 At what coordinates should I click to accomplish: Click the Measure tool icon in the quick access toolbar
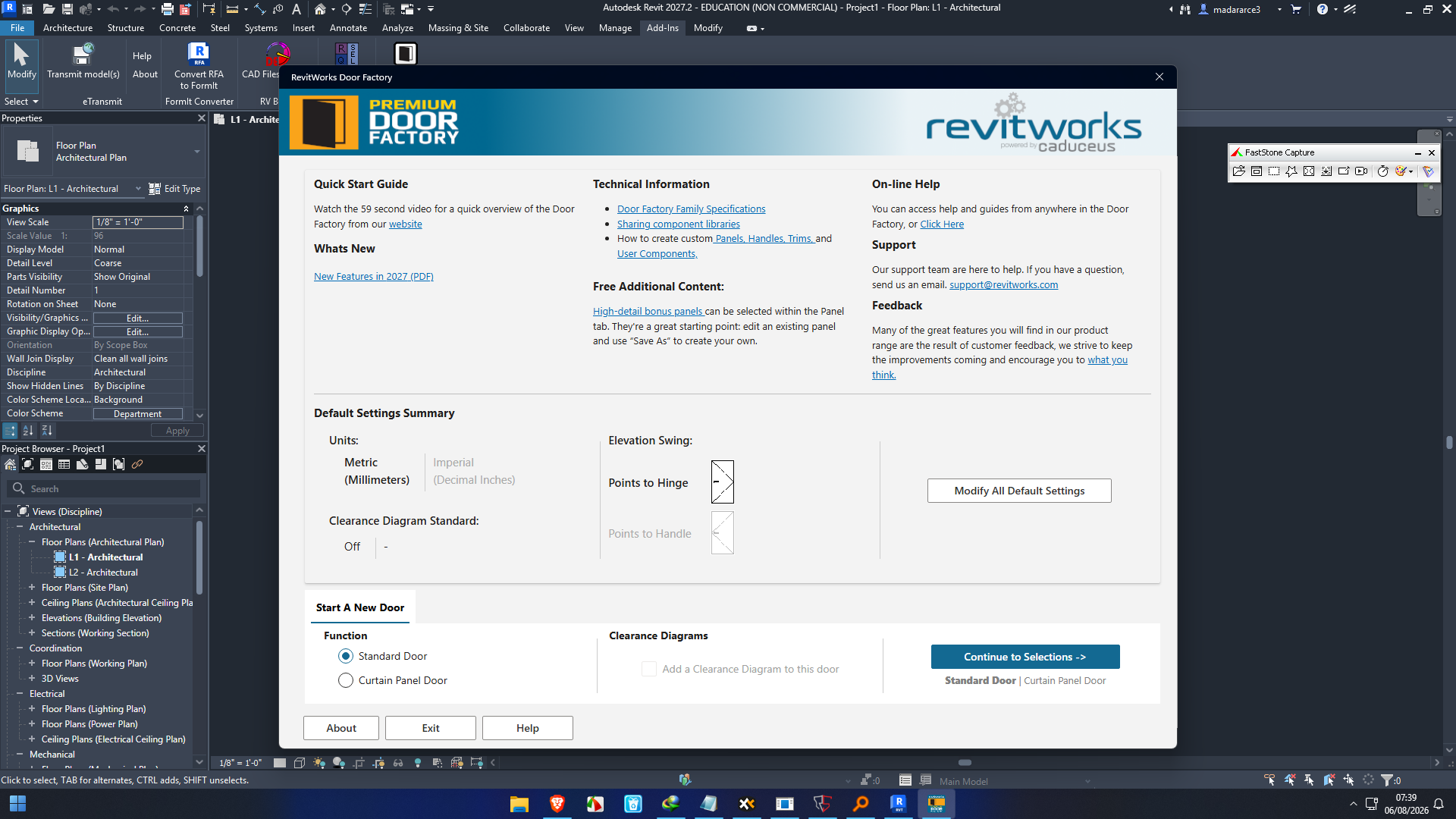[x=233, y=9]
